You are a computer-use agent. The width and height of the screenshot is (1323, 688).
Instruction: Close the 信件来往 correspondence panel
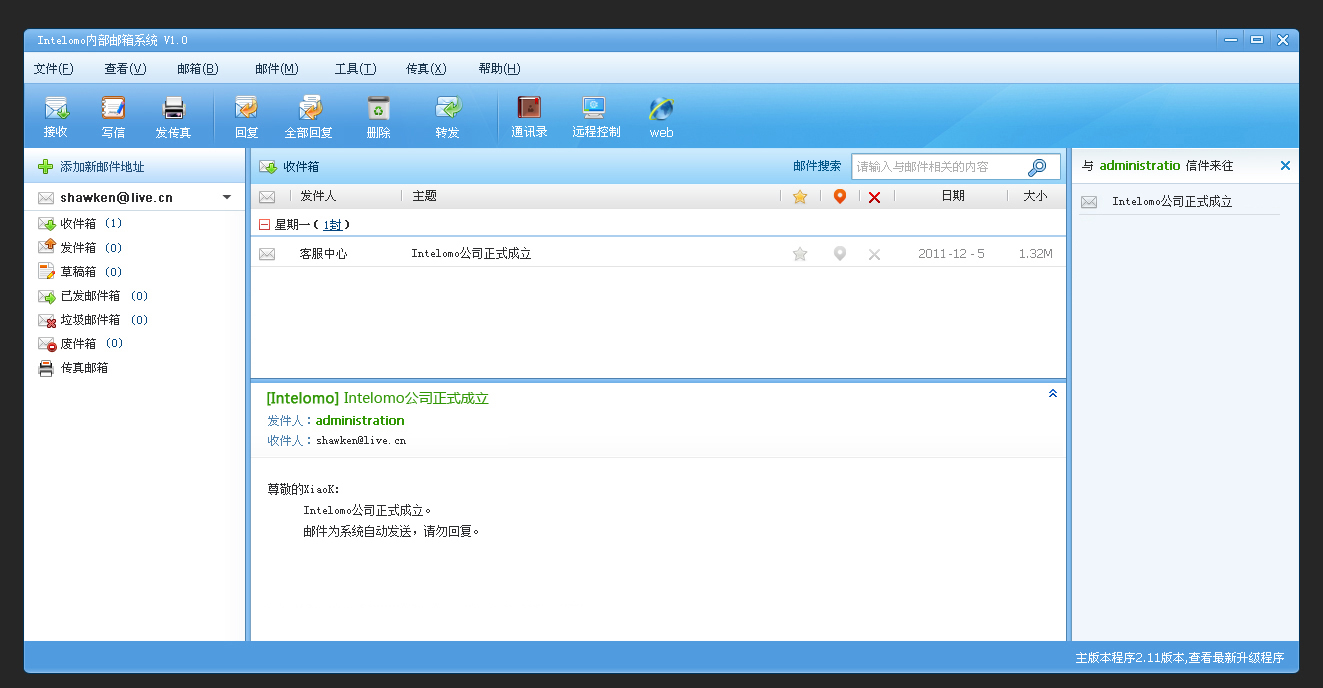click(x=1285, y=166)
